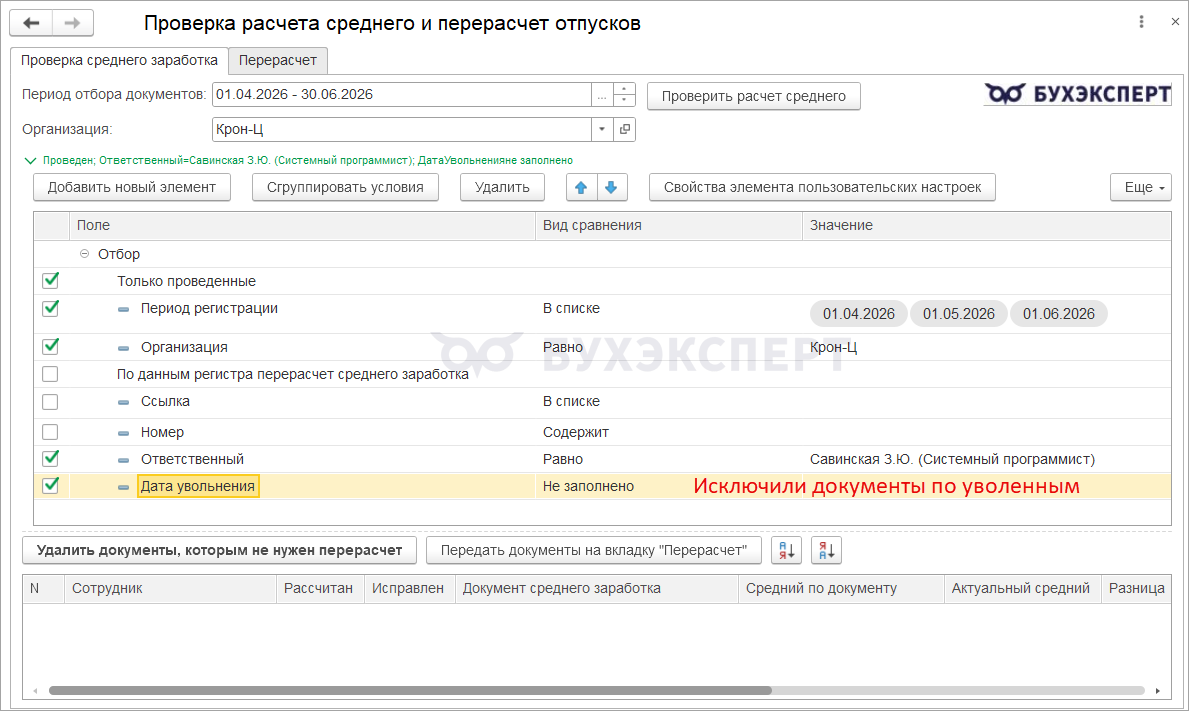Select the 01.06.2026 period value chip
The image size is (1189, 711).
tap(1059, 314)
